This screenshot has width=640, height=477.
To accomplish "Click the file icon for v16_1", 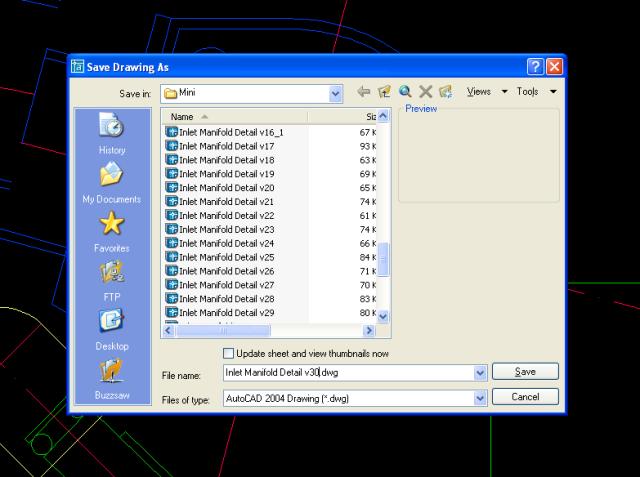I will pos(172,132).
